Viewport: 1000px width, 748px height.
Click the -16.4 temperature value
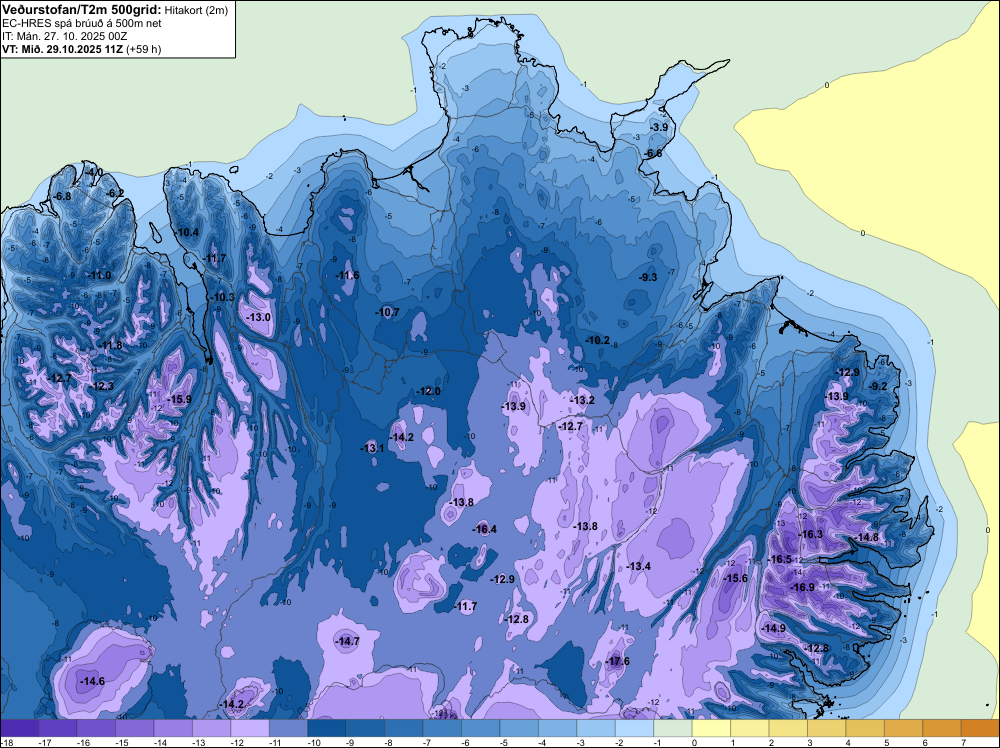pos(485,529)
